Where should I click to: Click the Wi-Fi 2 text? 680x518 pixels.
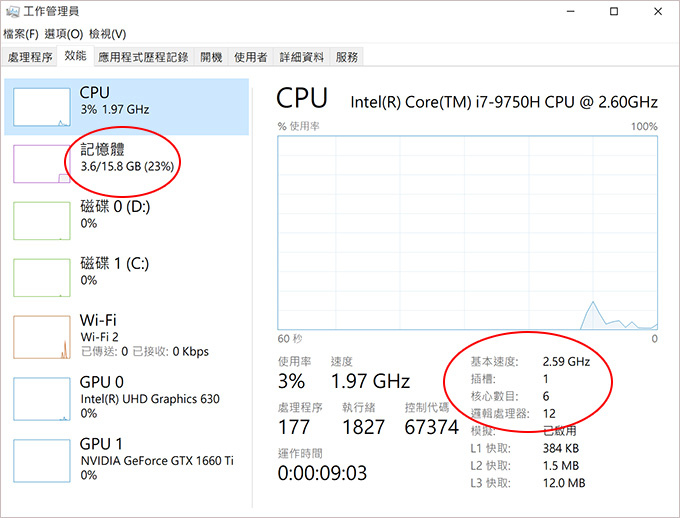(x=99, y=337)
